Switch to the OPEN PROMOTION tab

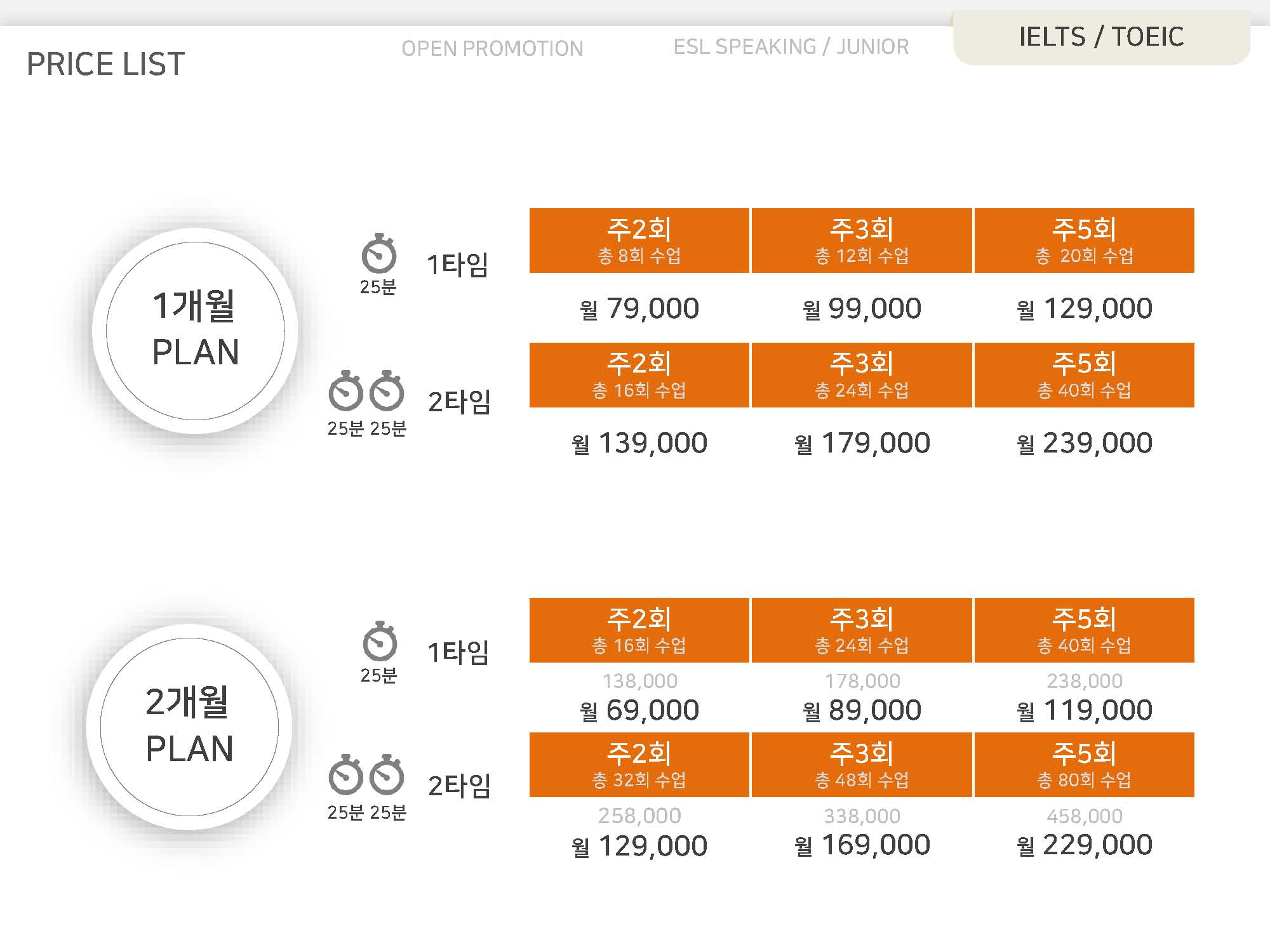pos(492,48)
